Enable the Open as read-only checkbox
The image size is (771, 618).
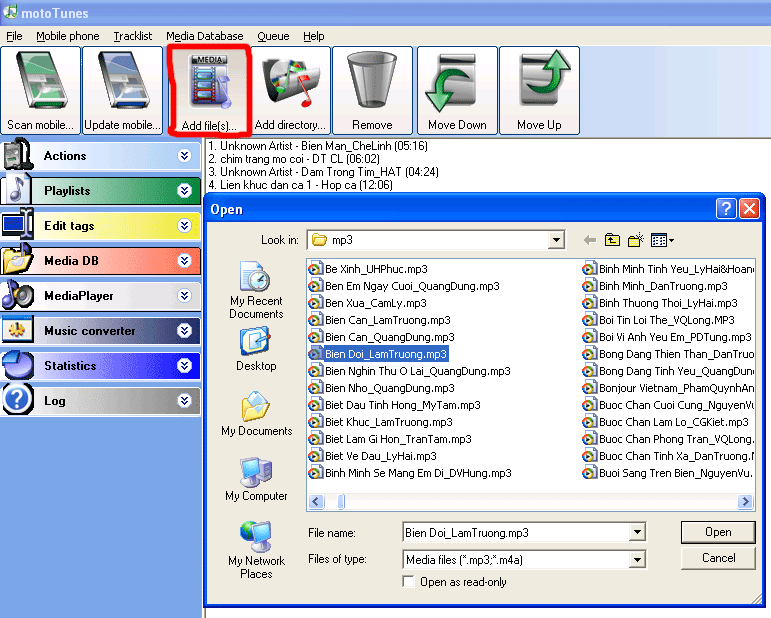(x=408, y=582)
